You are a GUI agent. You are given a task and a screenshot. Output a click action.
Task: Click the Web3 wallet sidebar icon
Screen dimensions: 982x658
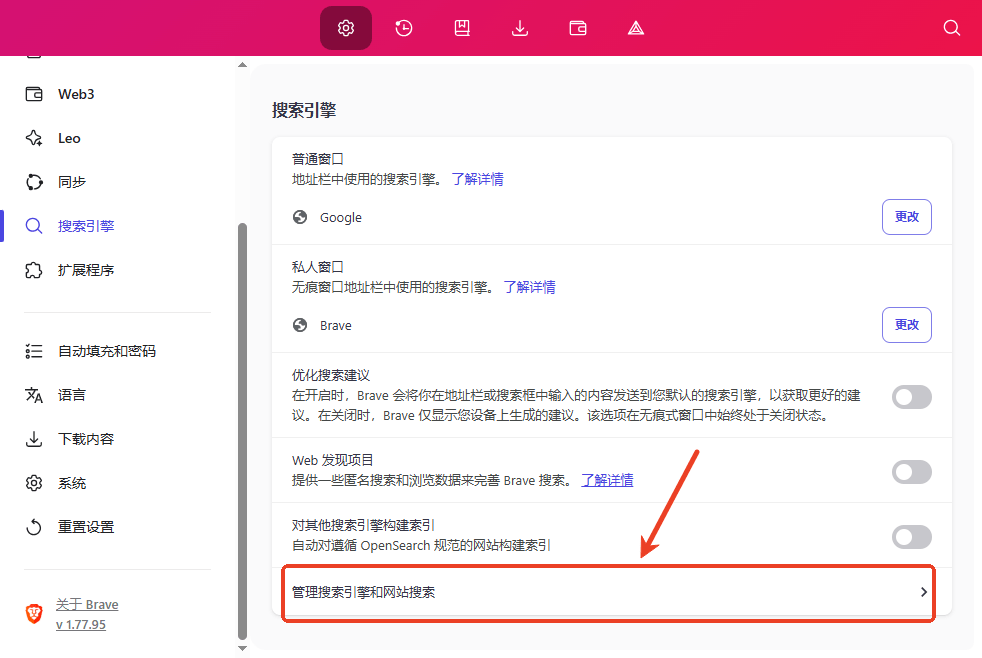pos(34,94)
